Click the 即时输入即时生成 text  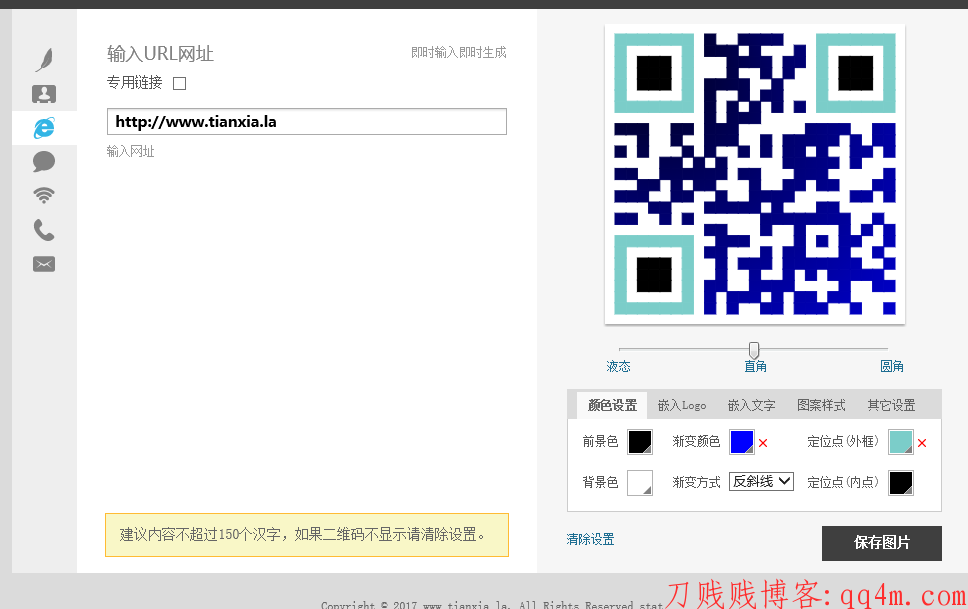[459, 52]
